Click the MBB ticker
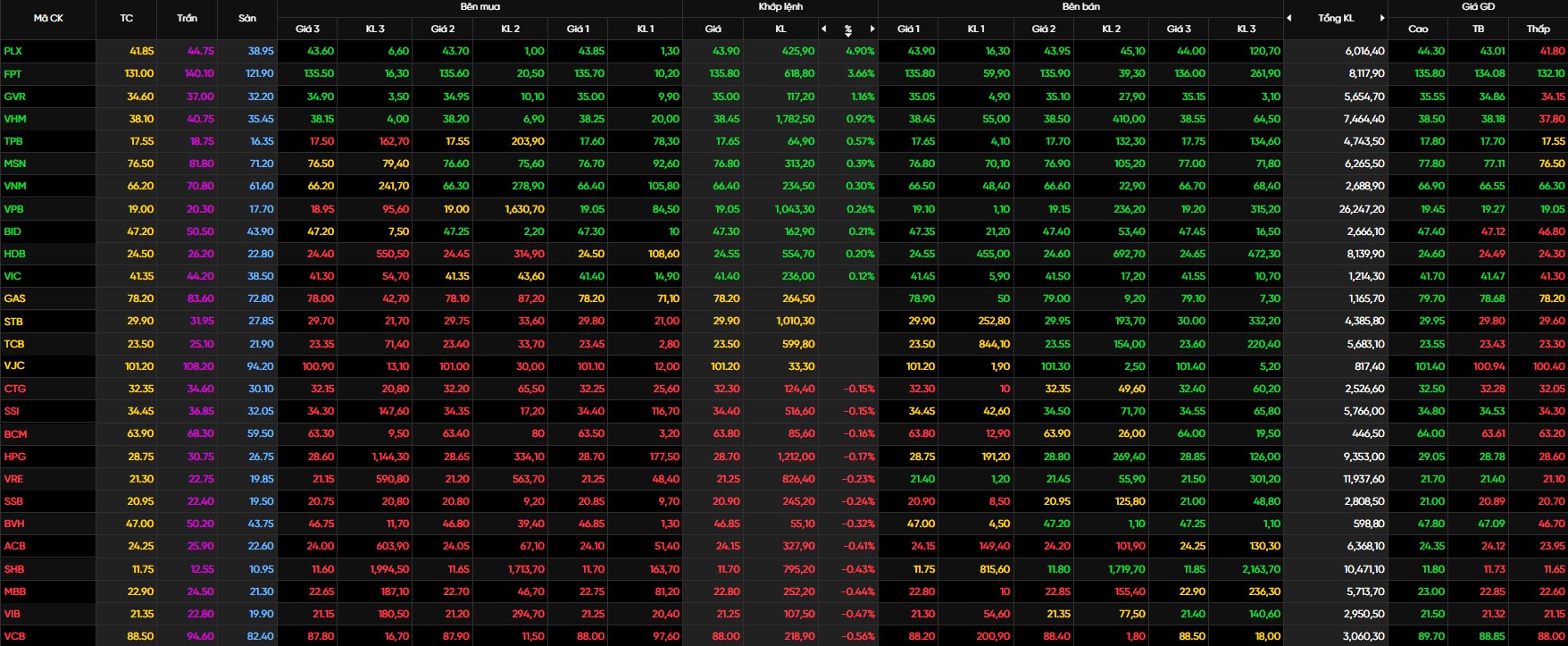Viewport: 1568px width, 646px height. pyautogui.click(x=14, y=591)
